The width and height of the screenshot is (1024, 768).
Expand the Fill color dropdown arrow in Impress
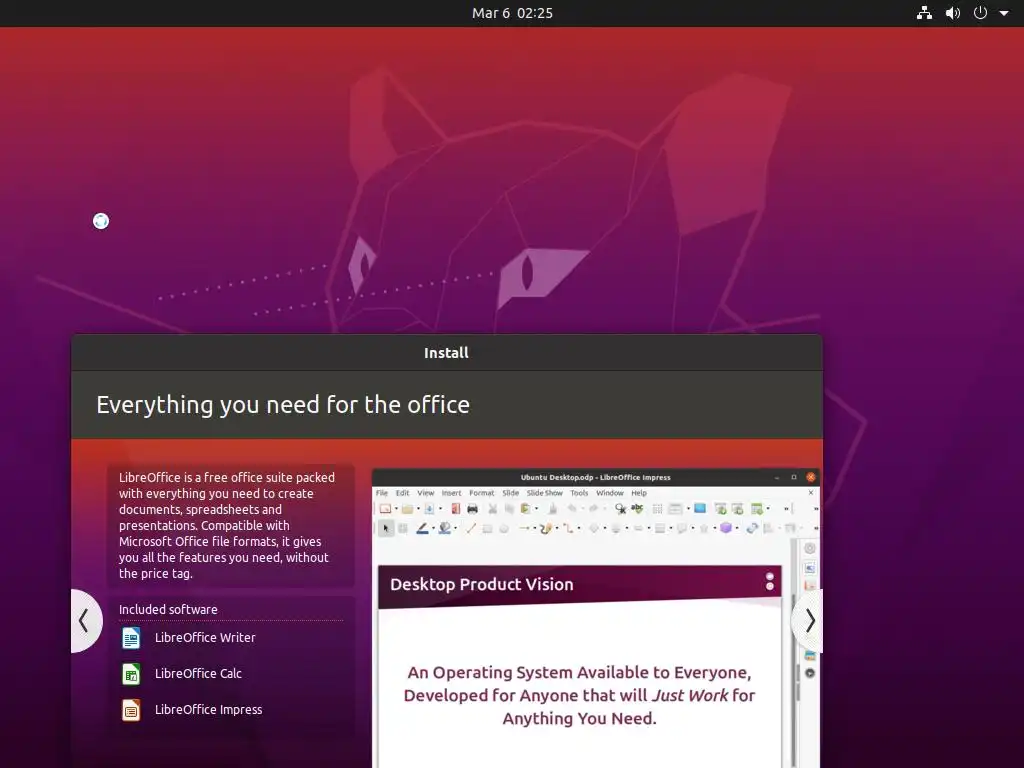[456, 528]
